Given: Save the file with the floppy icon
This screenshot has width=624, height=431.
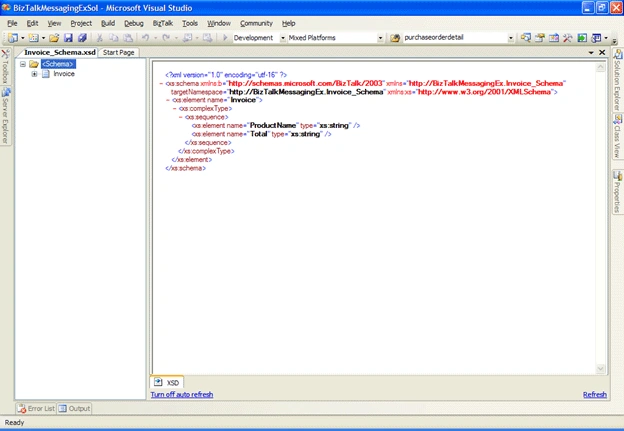Looking at the screenshot, I should pos(68,38).
